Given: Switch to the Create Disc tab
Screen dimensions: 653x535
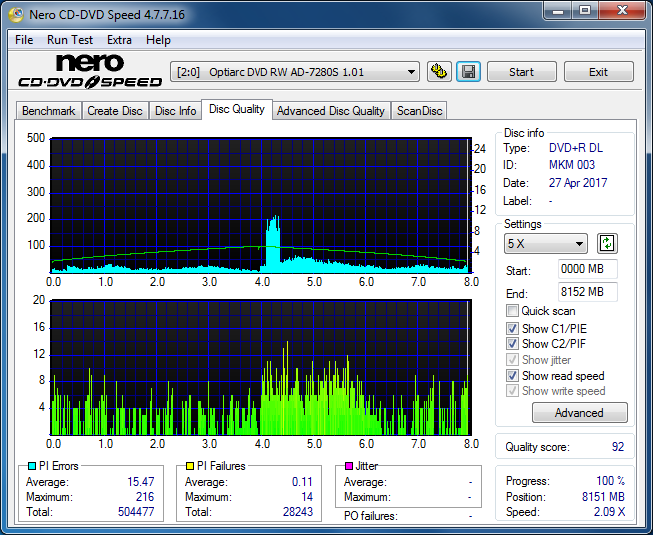Looking at the screenshot, I should 115,111.
